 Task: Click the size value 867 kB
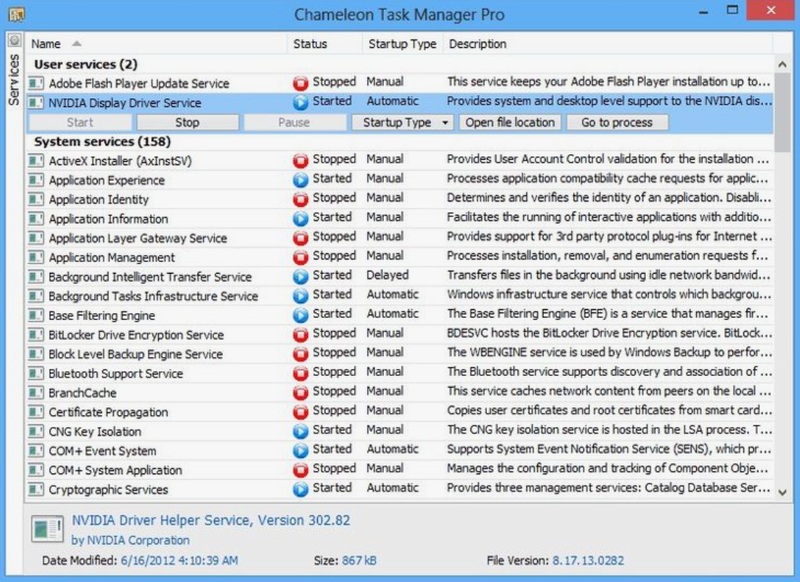359,561
